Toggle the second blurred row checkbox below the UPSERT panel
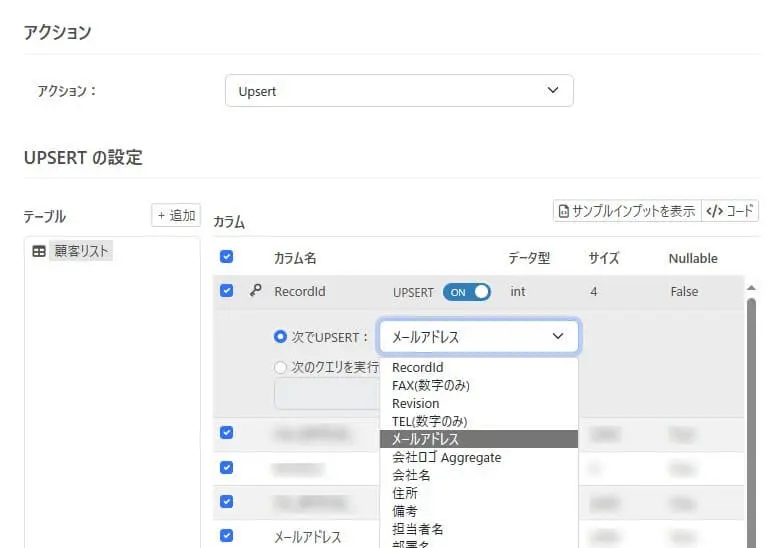Viewport: 779px width, 548px height. pos(227,468)
